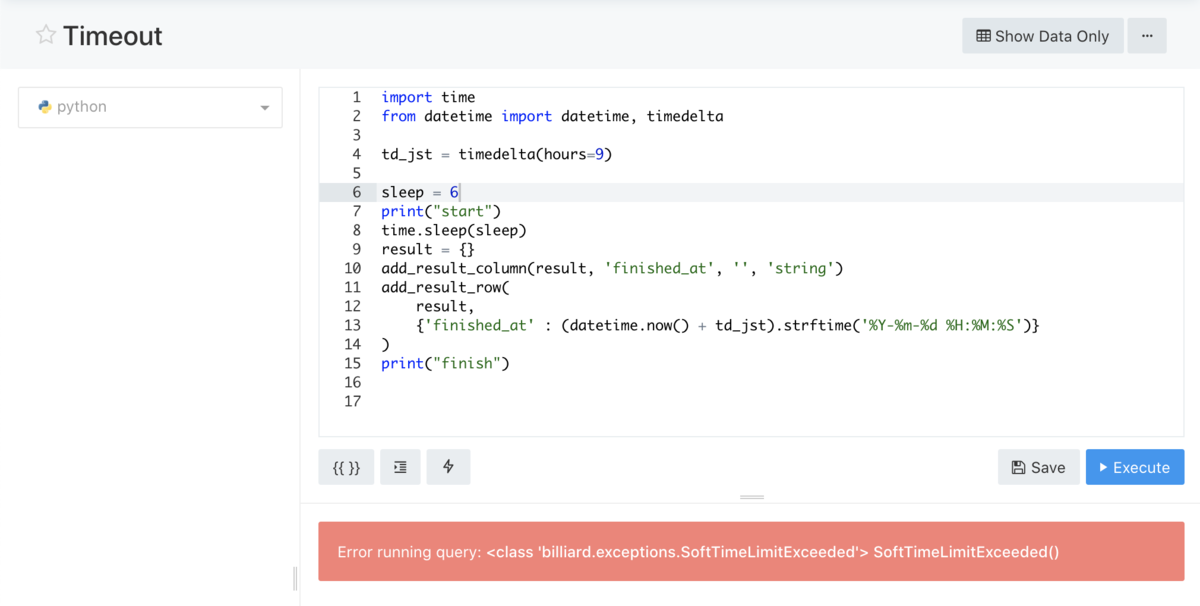Click line 14 closing parenthesis

(386, 344)
